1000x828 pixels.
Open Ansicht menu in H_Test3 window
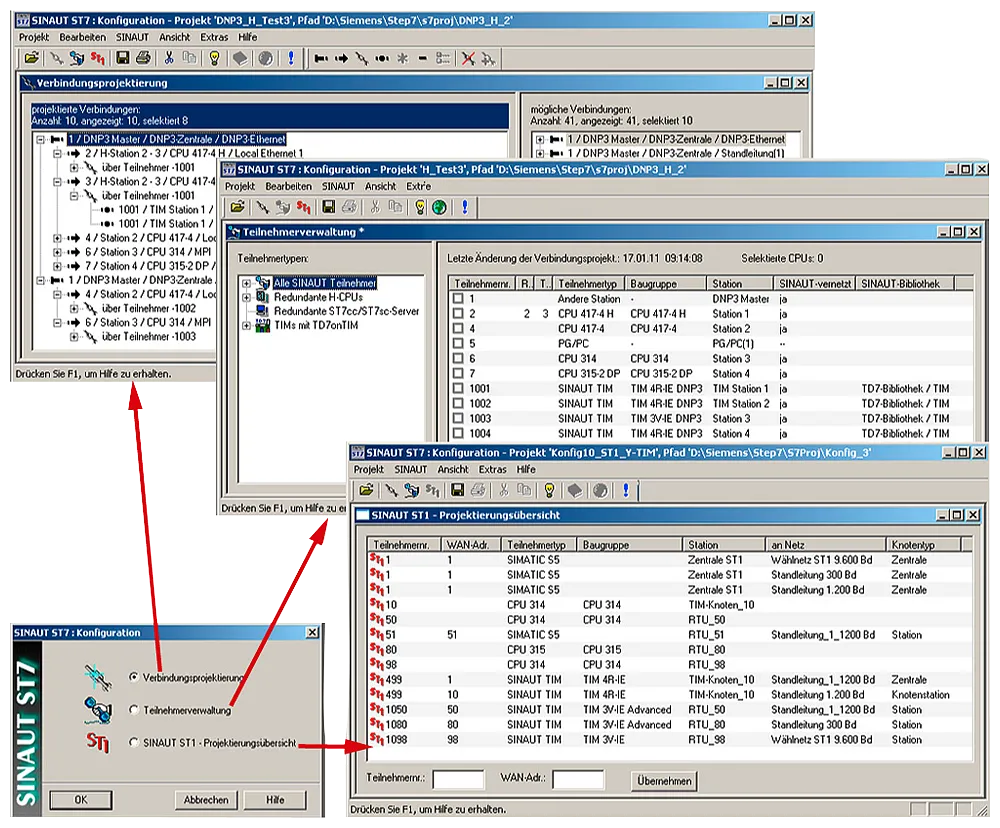pos(381,186)
